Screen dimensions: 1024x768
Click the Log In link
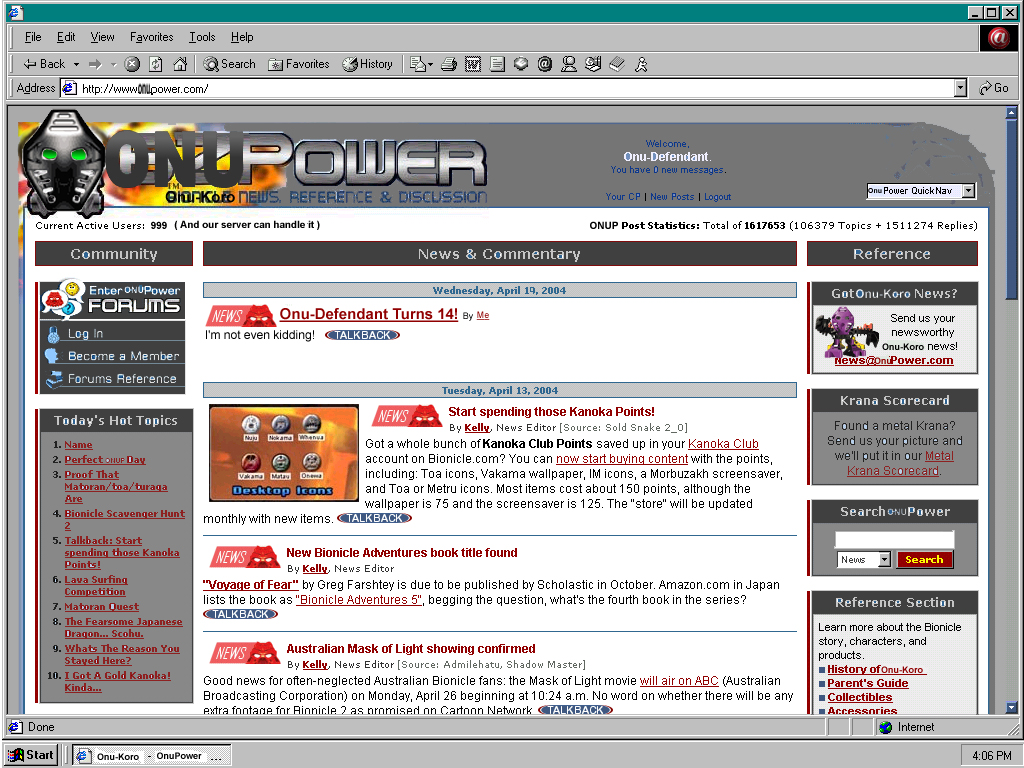[86, 334]
